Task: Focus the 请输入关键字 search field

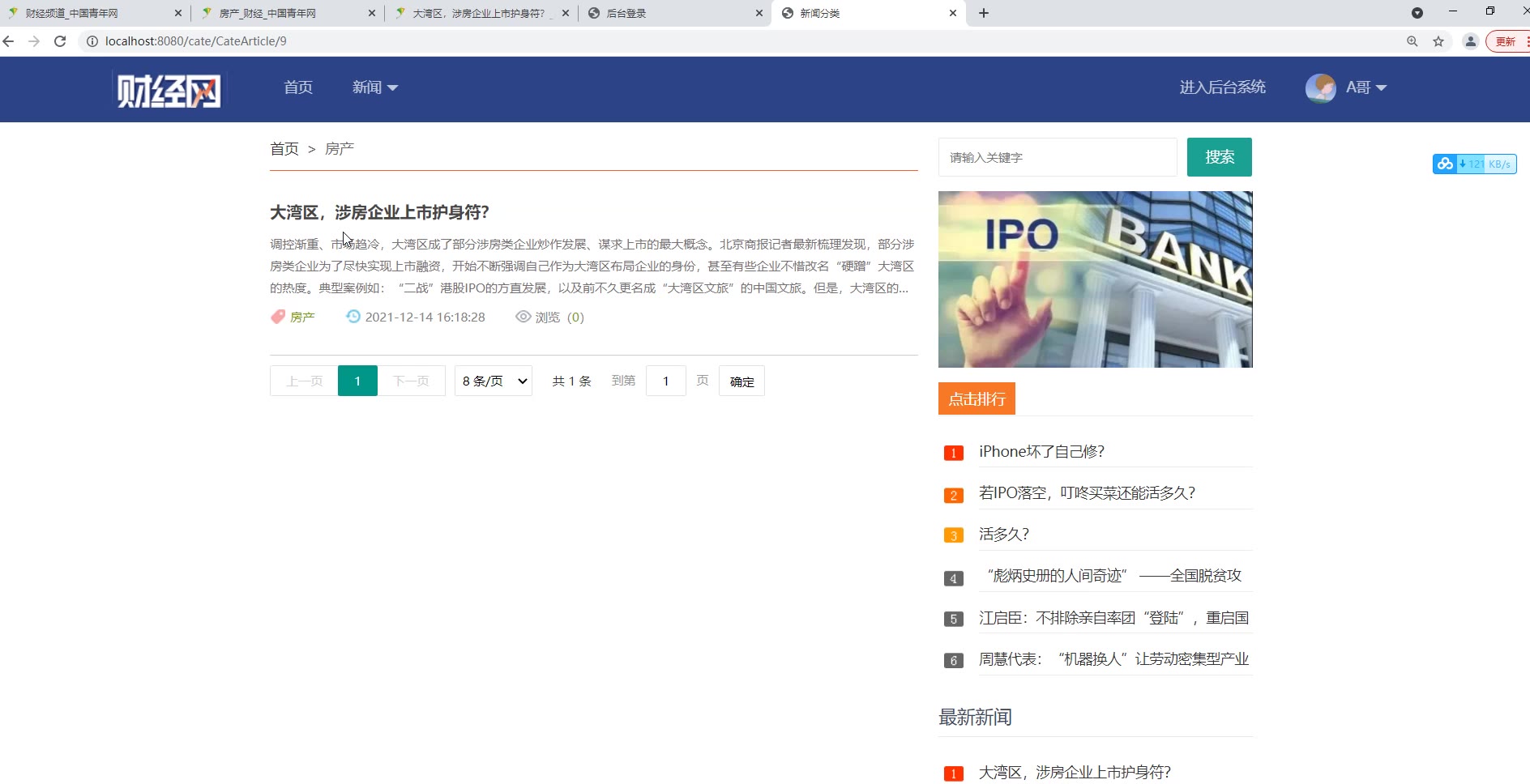Action: [x=1058, y=157]
